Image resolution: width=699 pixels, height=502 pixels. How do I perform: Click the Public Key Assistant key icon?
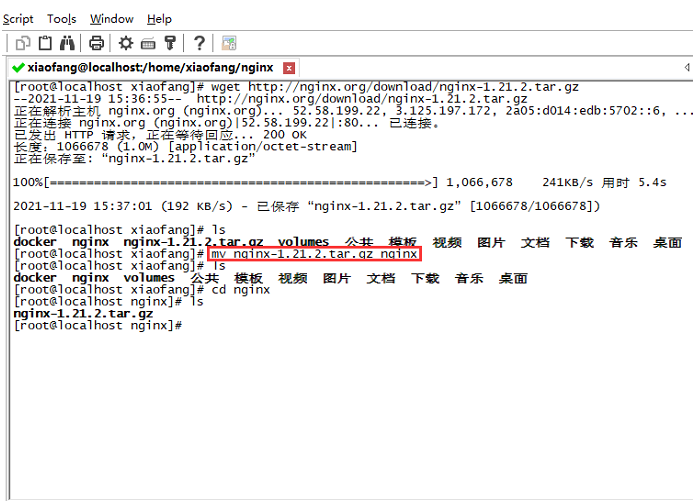[170, 43]
